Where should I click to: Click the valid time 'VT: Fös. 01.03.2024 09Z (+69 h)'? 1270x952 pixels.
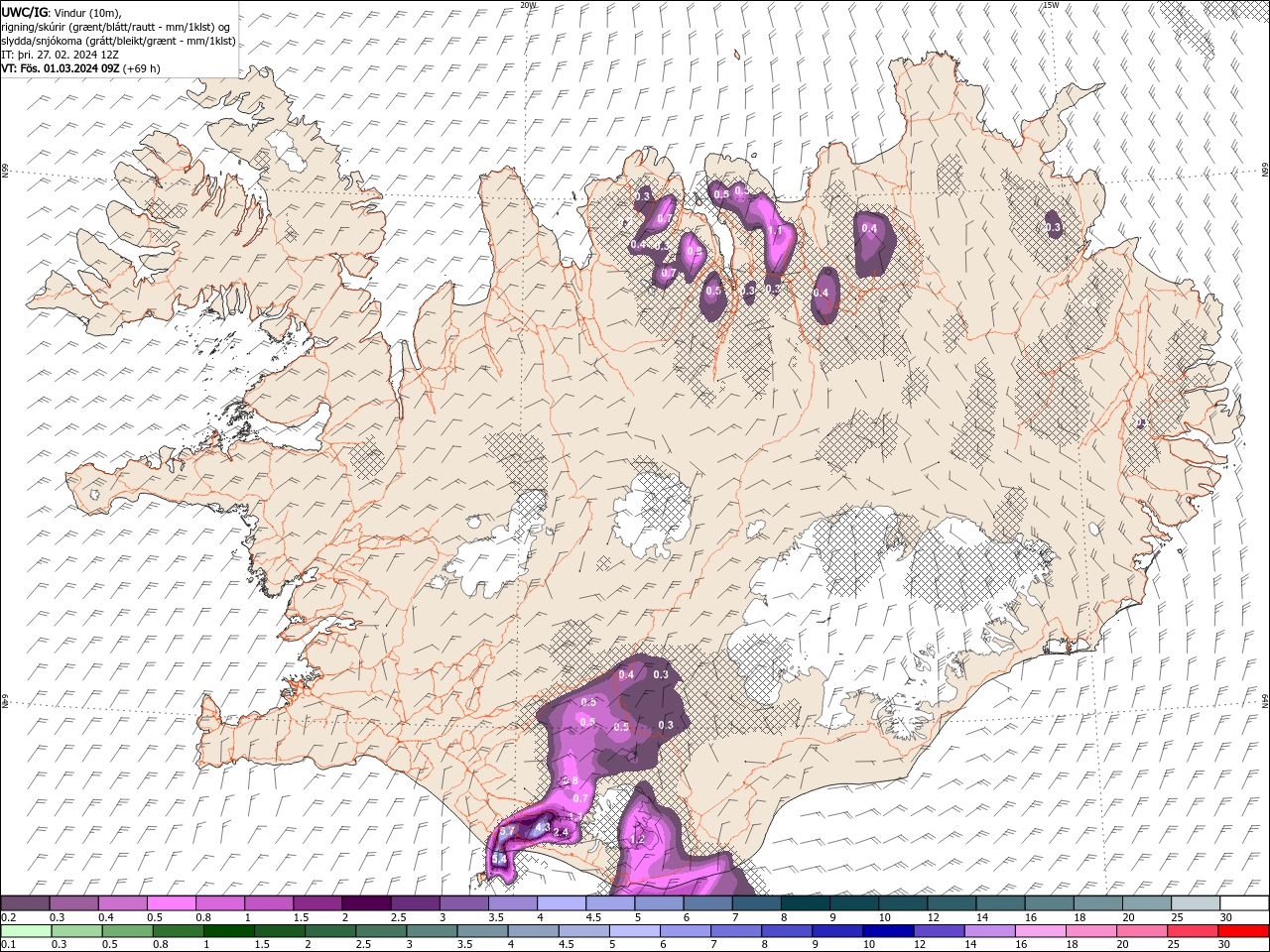81,68
